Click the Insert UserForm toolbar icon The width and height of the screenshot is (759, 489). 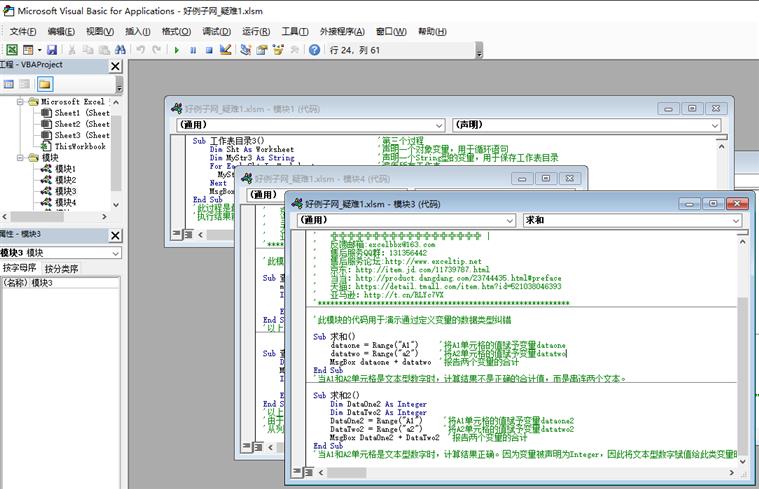[28, 49]
